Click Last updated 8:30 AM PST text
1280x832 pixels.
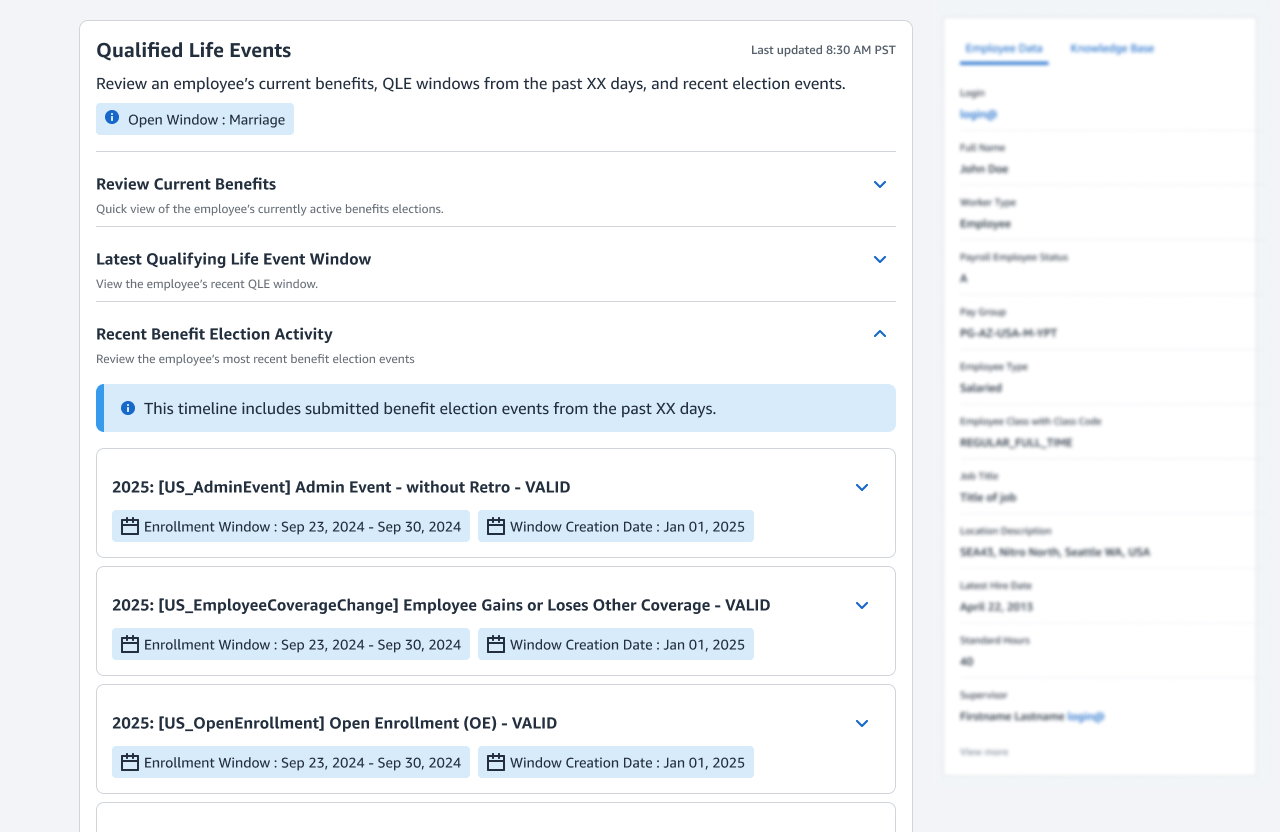(x=823, y=50)
